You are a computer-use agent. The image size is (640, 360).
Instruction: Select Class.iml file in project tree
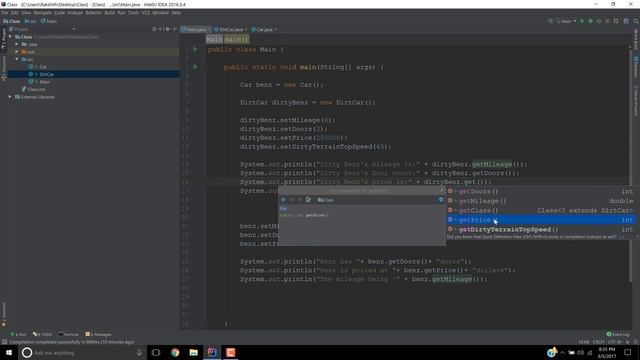tap(33, 89)
